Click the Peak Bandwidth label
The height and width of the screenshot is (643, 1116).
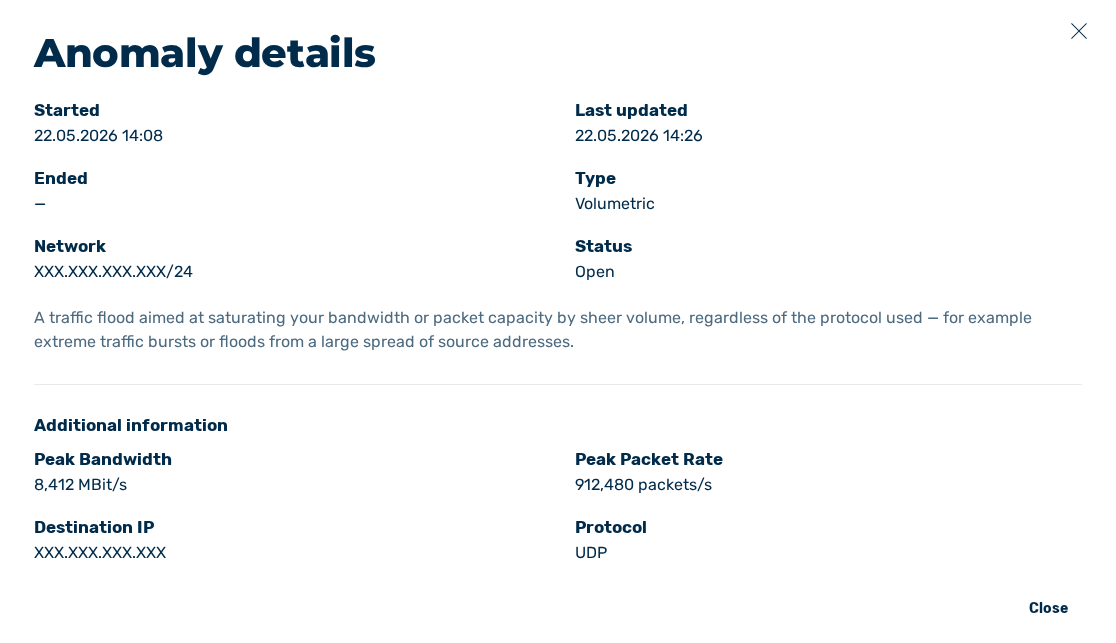tap(102, 459)
